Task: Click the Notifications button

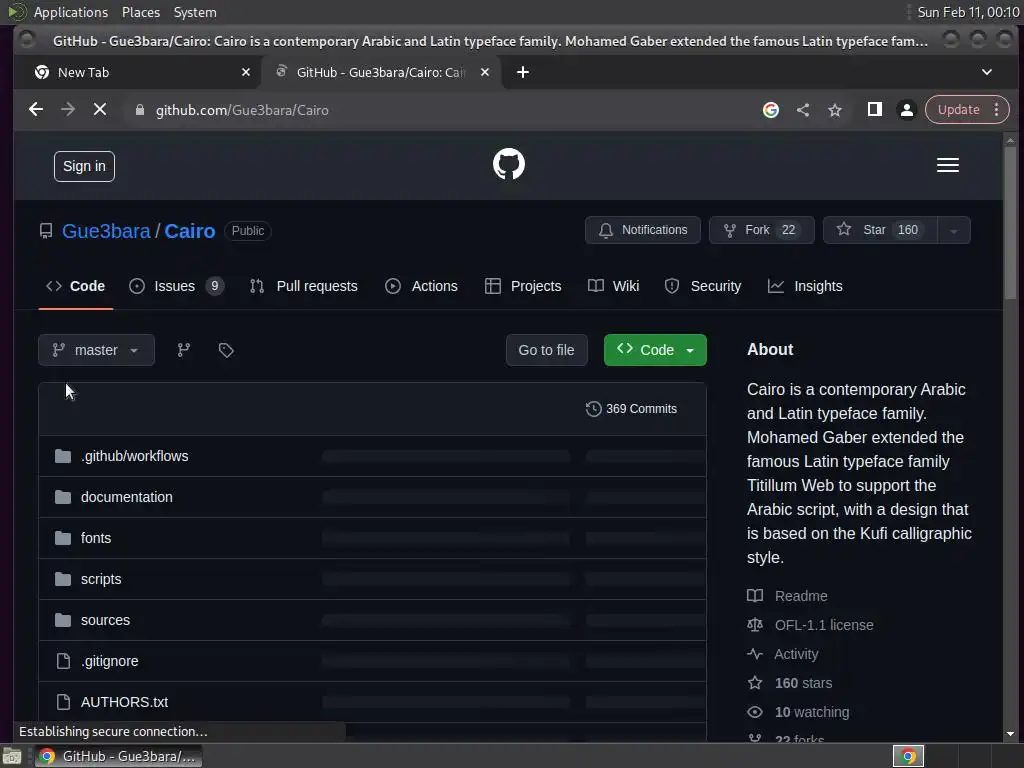Action: point(643,231)
